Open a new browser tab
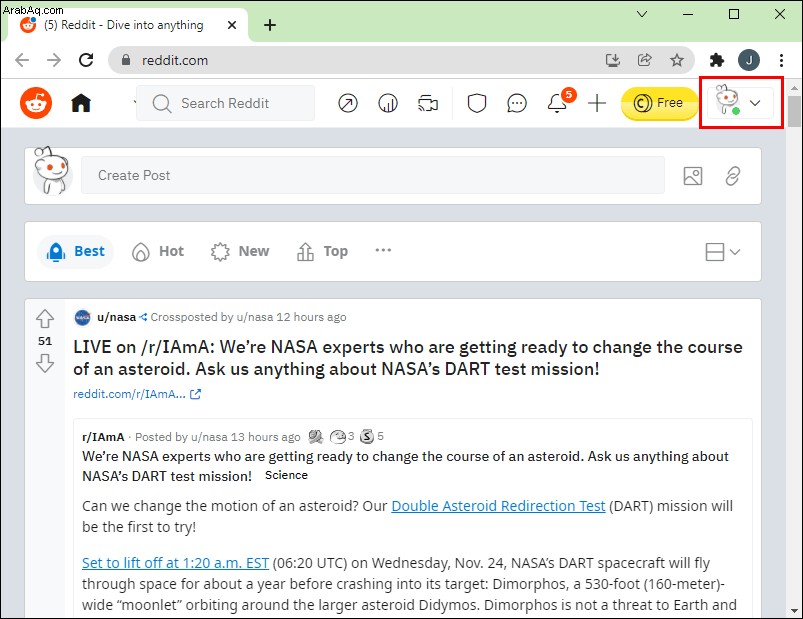Viewport: 803px width, 619px height. 270,25
